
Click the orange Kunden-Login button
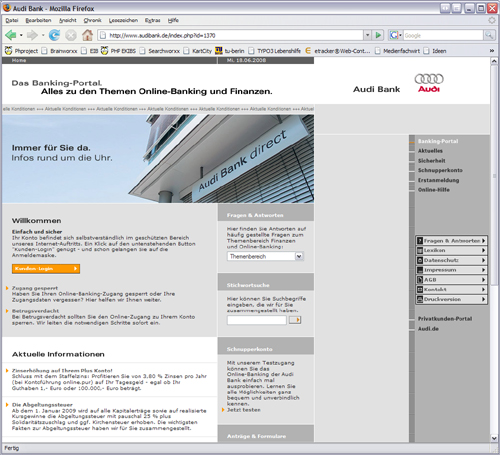[46, 269]
